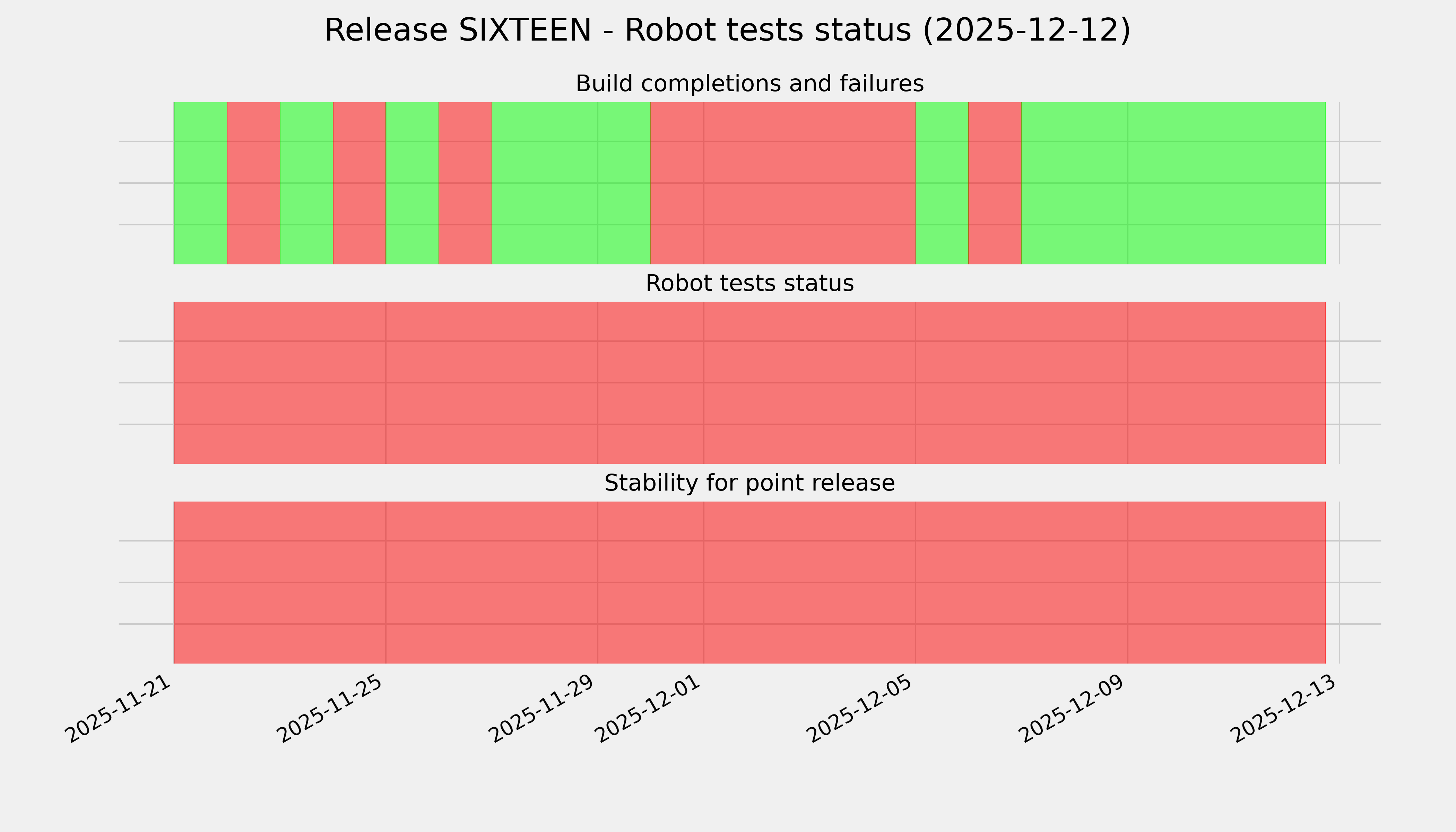
Task: Click the first green build segment starting 2025-11-21
Action: [x=200, y=183]
